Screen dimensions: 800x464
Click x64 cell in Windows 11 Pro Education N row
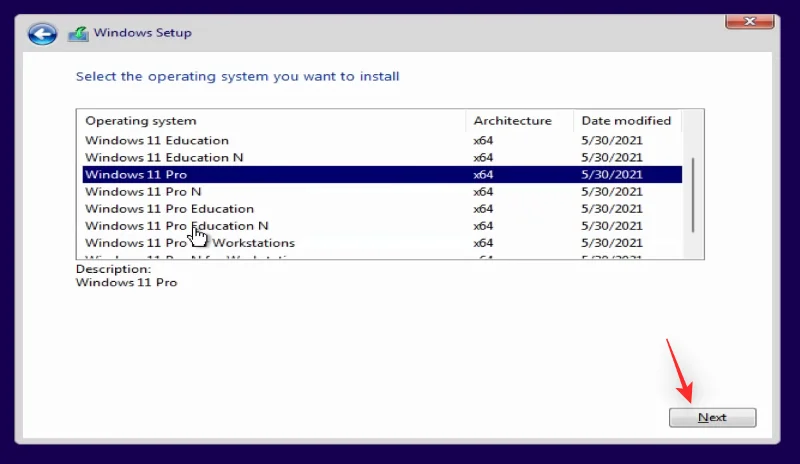pyautogui.click(x=483, y=226)
